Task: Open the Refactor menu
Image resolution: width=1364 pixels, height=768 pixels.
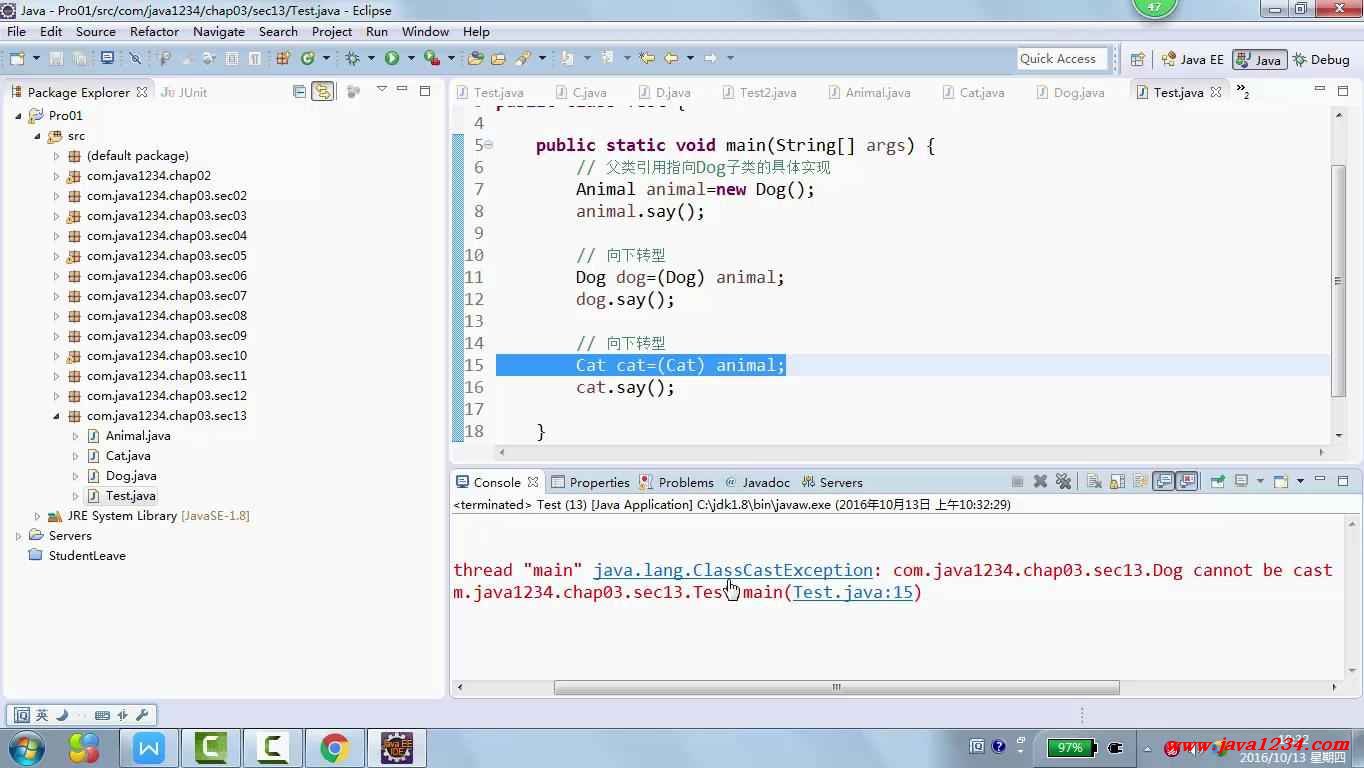Action: pos(154,31)
